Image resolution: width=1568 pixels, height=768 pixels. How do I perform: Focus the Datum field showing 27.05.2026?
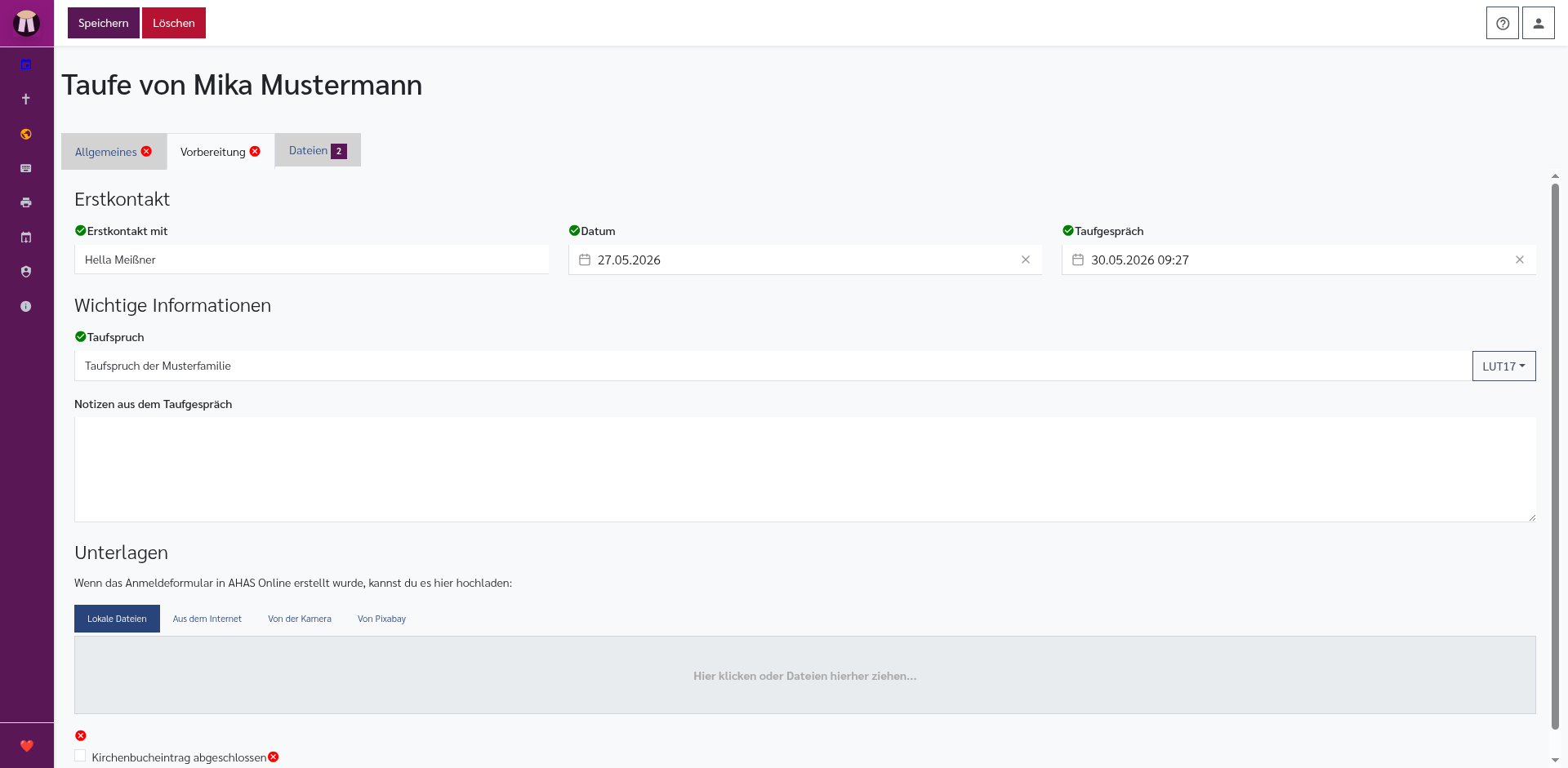click(x=804, y=260)
